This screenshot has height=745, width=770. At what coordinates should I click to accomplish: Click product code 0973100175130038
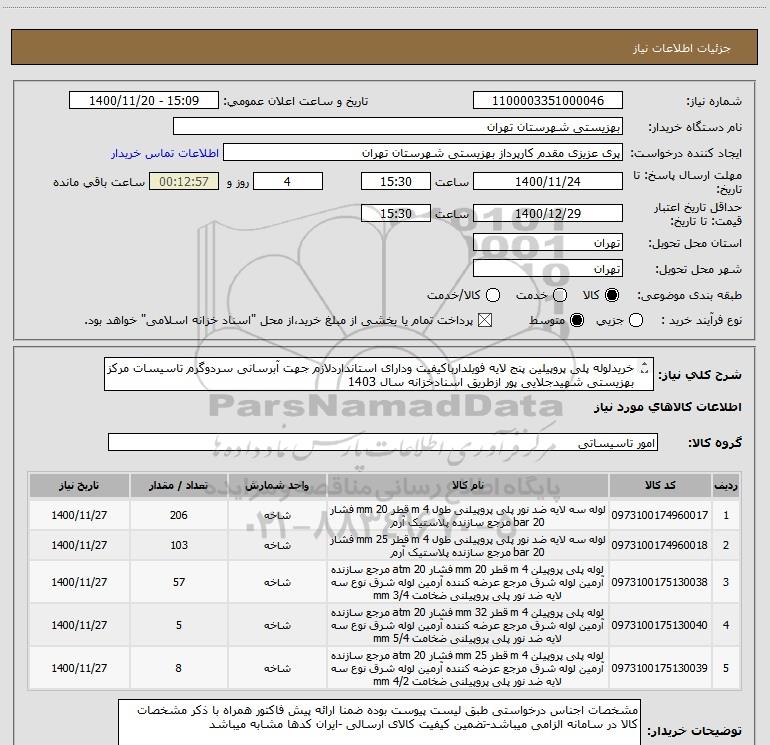tap(660, 582)
